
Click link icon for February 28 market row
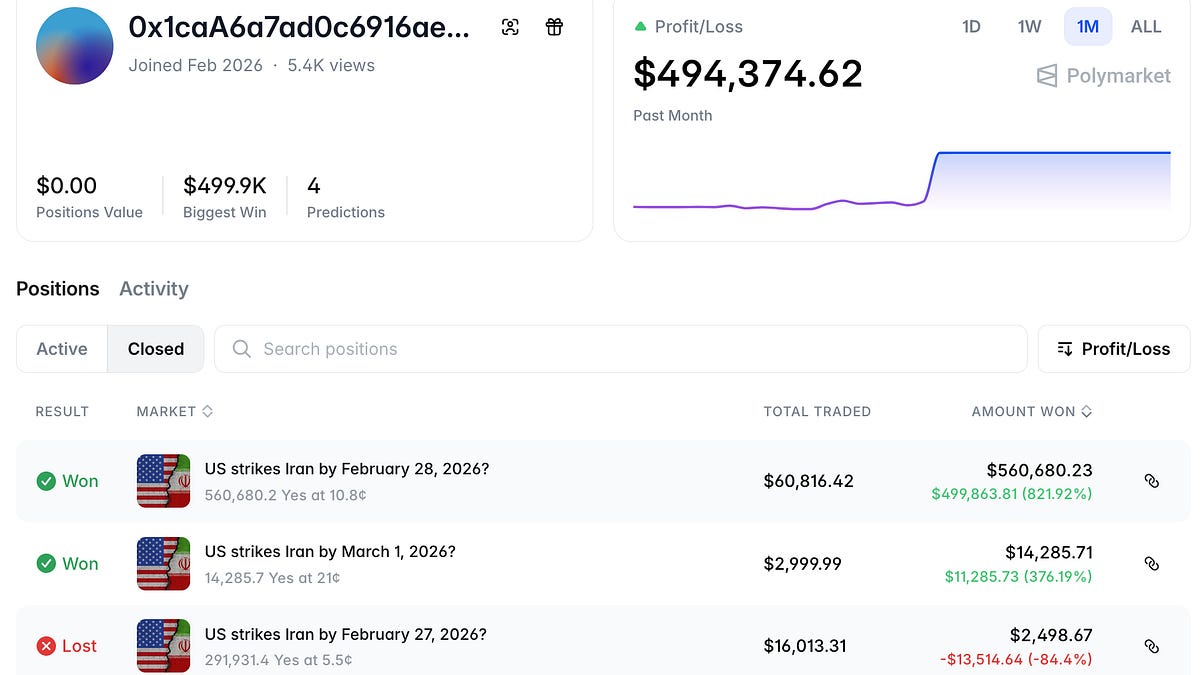(1151, 481)
